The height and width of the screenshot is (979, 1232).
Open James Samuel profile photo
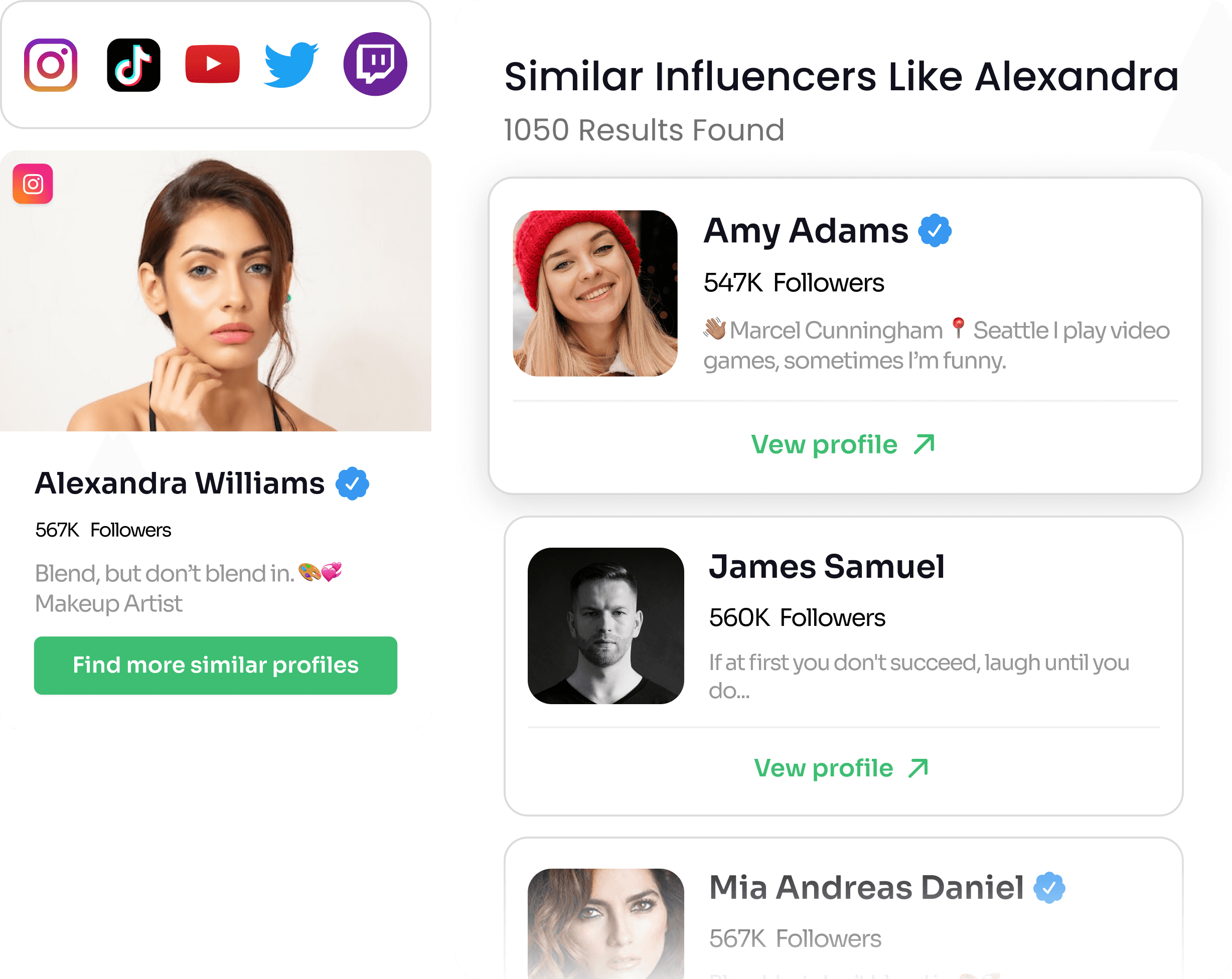click(x=605, y=625)
